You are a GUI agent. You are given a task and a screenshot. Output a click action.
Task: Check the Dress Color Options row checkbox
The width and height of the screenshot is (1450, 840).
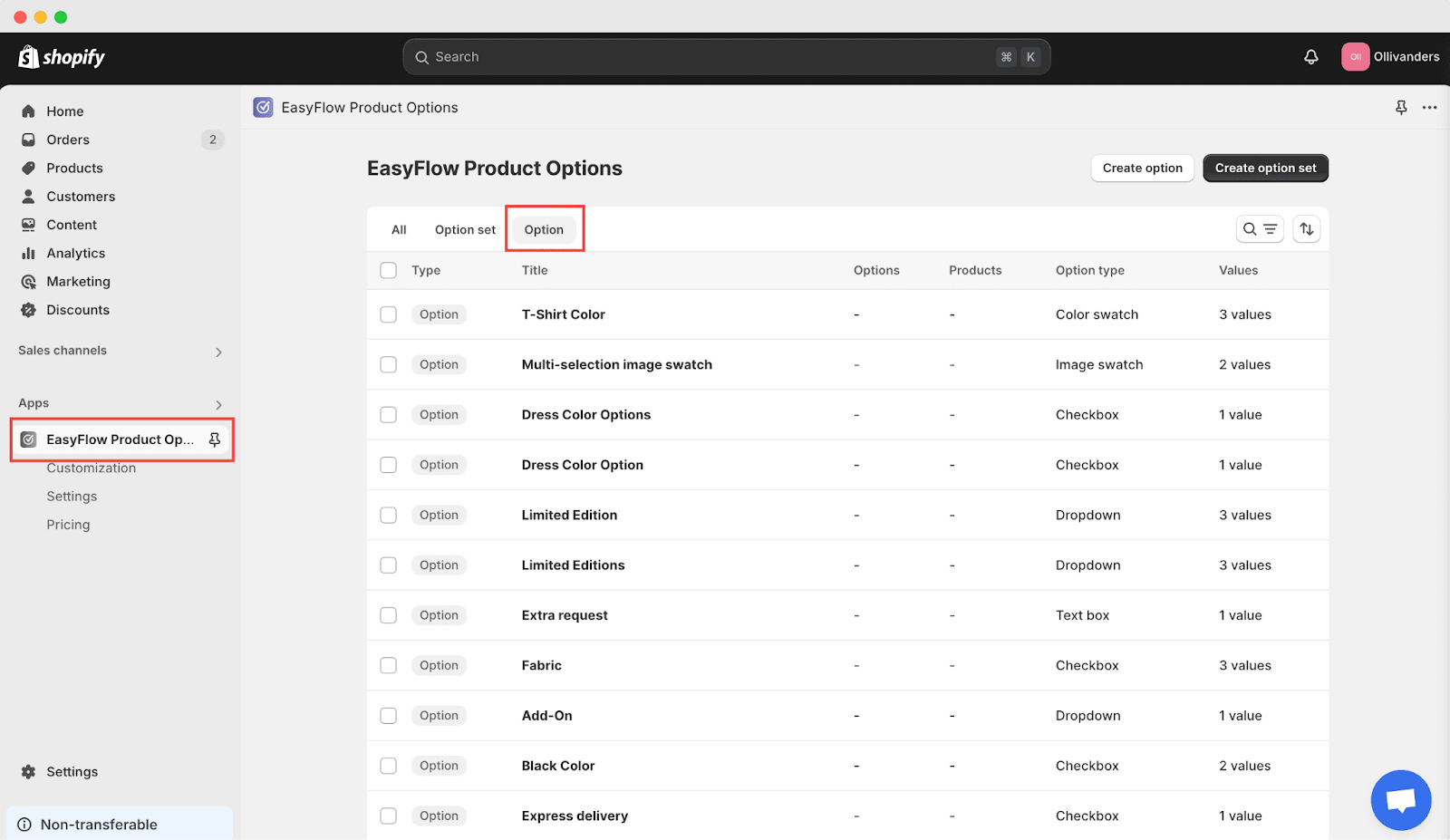[x=389, y=415]
